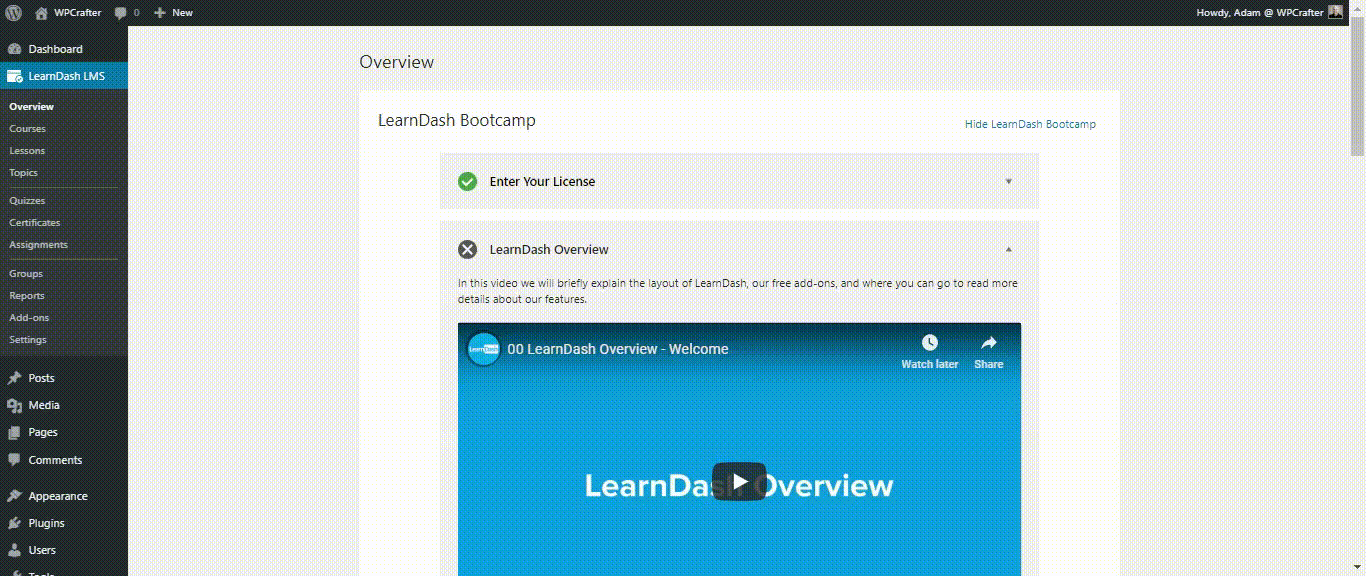Open LearnDash LMS sidebar menu
Image resolution: width=1366 pixels, height=576 pixels.
(x=64, y=76)
